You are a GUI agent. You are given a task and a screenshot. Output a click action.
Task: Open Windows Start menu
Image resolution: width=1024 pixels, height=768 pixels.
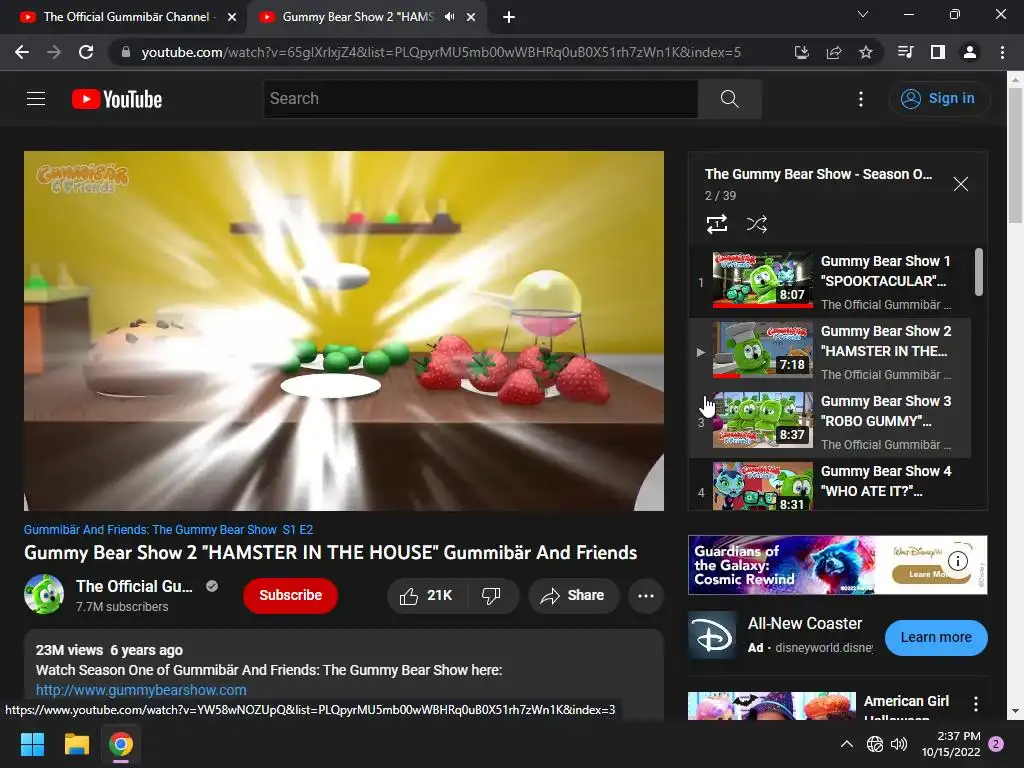coord(32,744)
